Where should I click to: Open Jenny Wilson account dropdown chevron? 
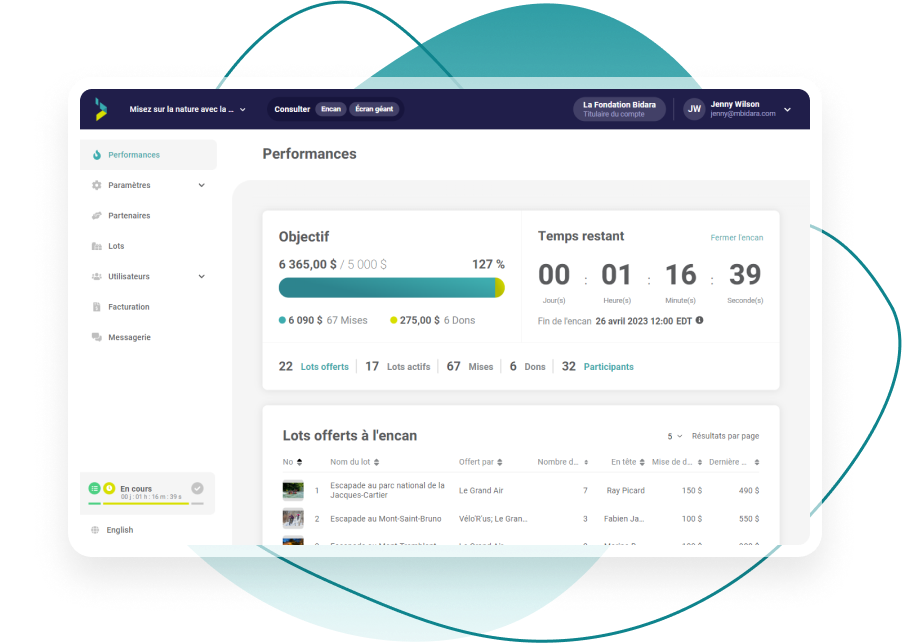pyautogui.click(x=787, y=110)
